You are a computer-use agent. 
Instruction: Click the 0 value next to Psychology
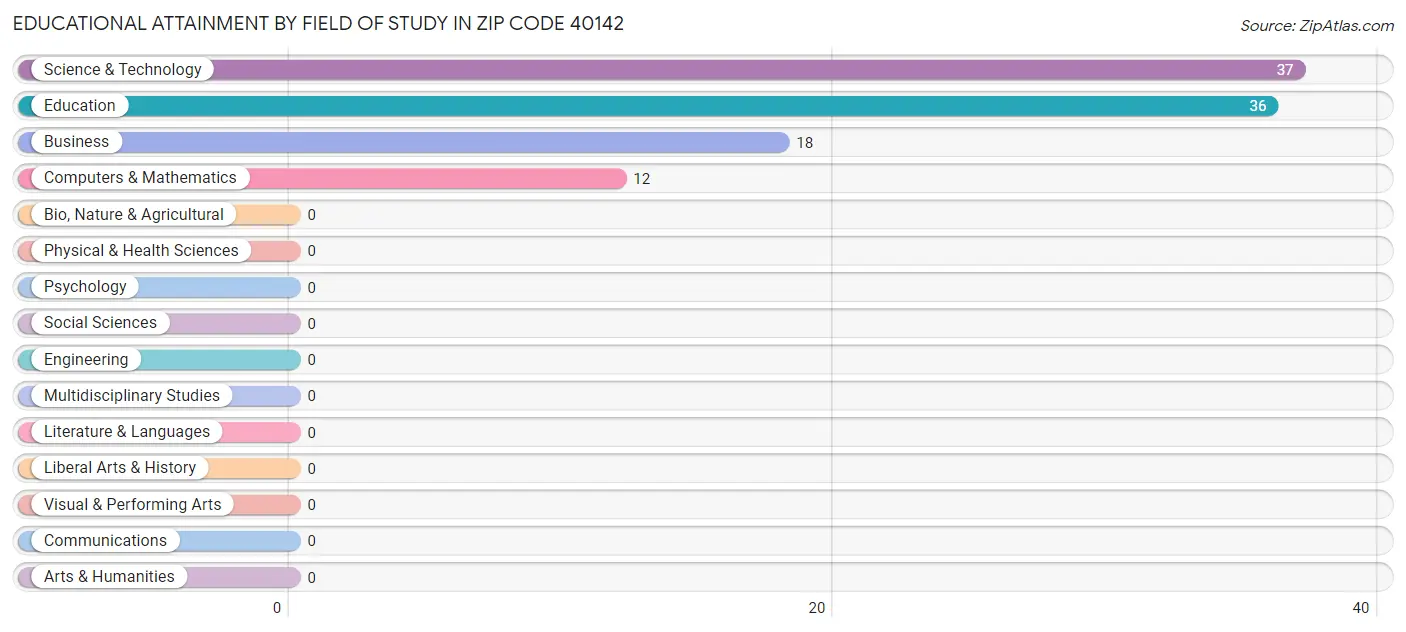312,288
